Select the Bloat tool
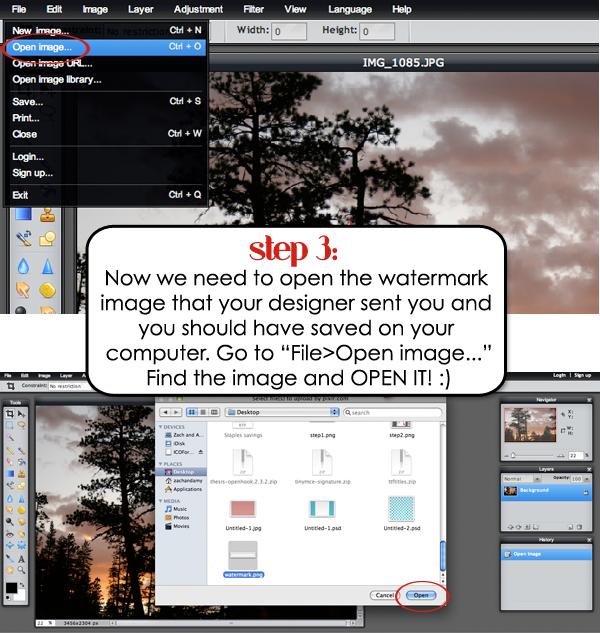Screen dimensions: 600x633 pyautogui.click(x=10, y=545)
